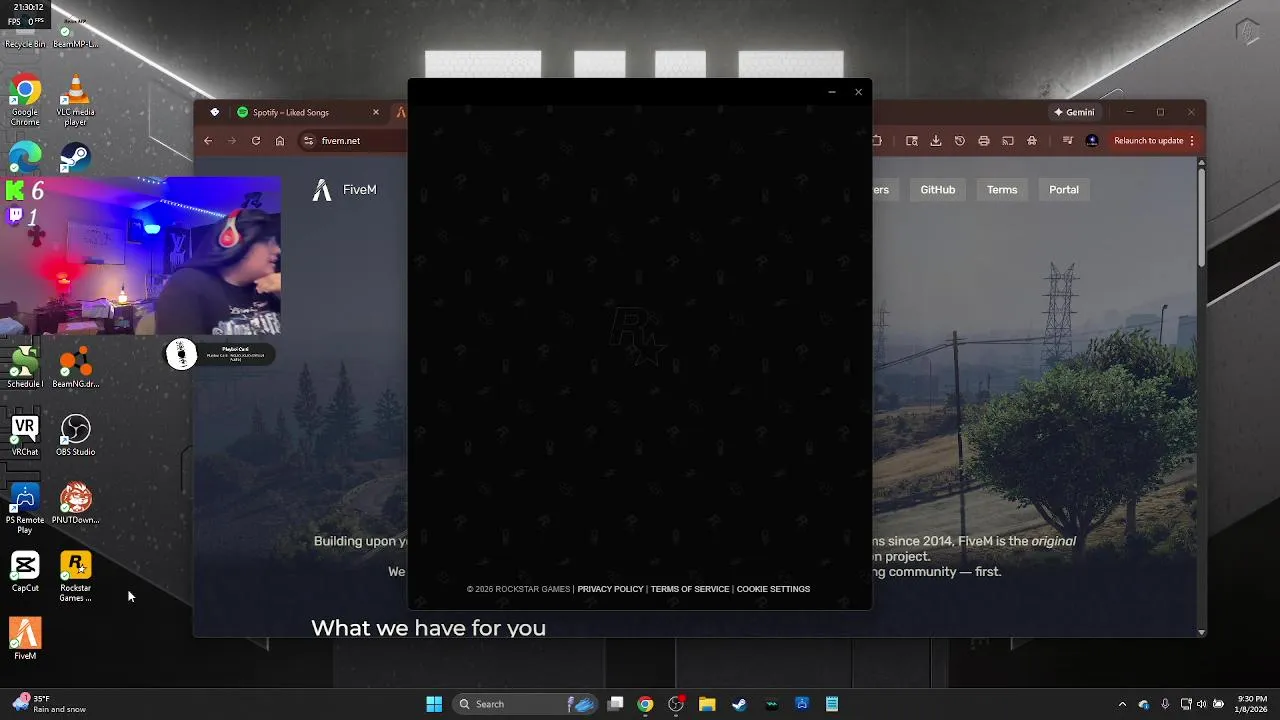Open the Microsoft Edge desktop shortcut
Screen dimensions: 1280x720
tap(25, 158)
